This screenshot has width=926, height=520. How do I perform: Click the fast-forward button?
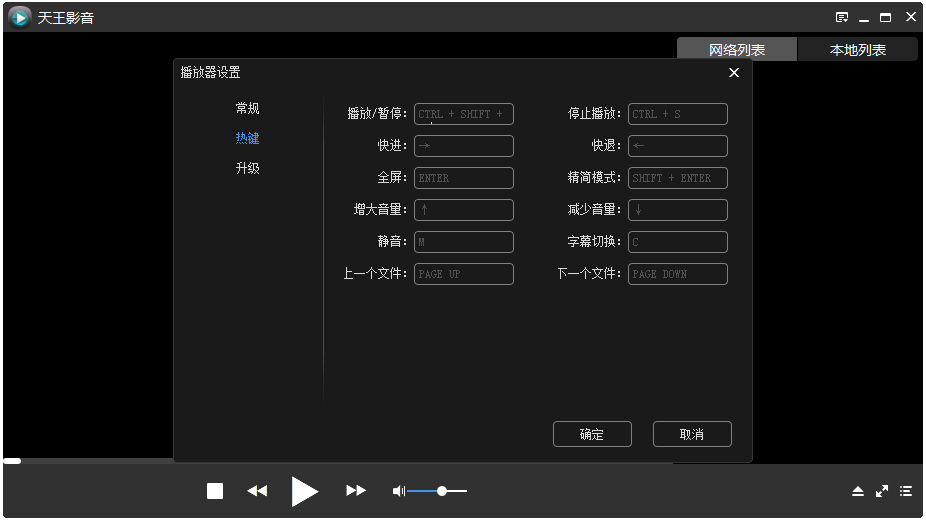tap(356, 491)
